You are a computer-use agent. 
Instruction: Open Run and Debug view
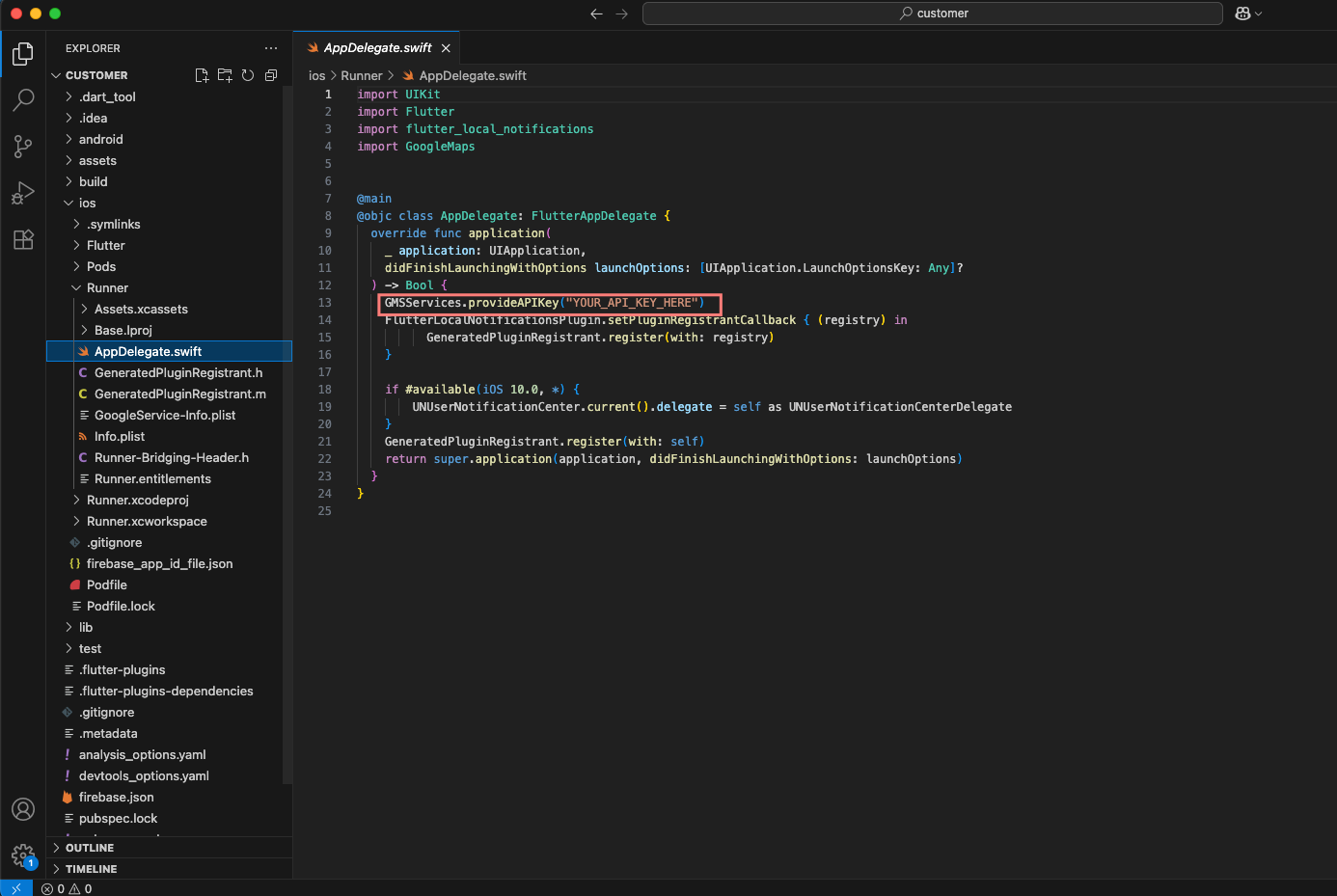click(23, 193)
